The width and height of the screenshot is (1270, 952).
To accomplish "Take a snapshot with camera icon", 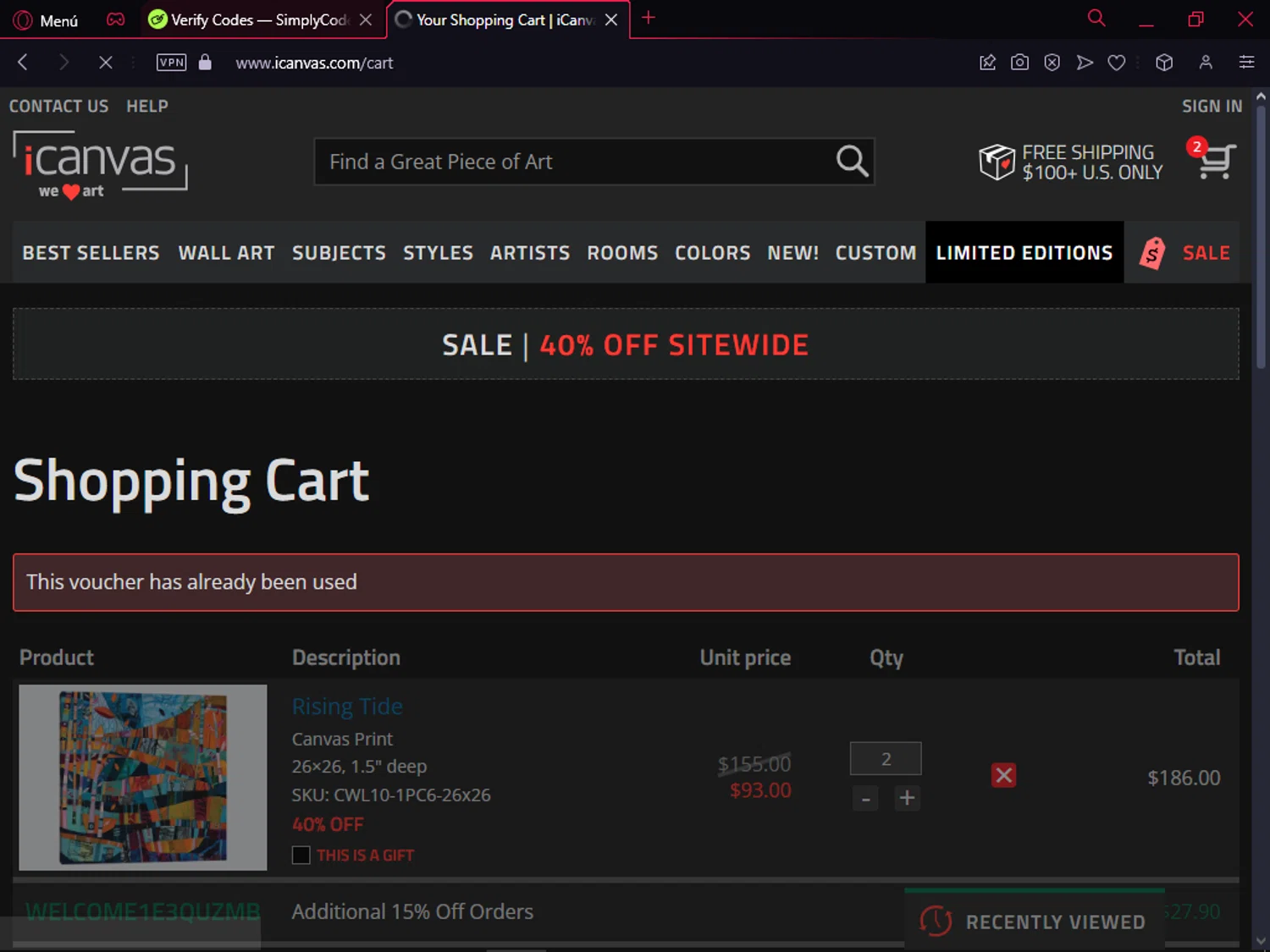I will tap(1019, 62).
